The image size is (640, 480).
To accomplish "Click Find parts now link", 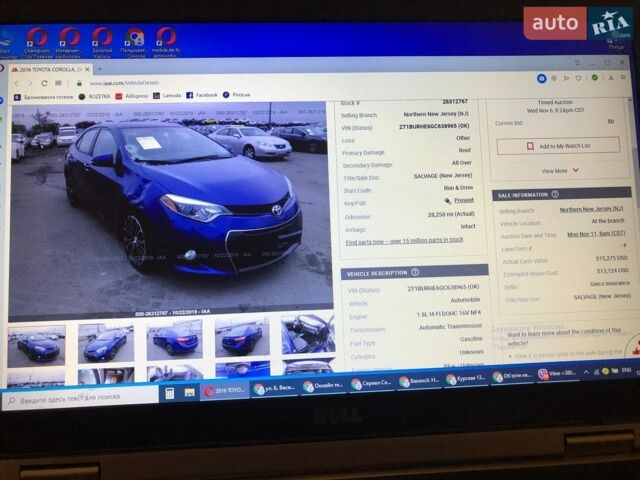I will (x=404, y=241).
